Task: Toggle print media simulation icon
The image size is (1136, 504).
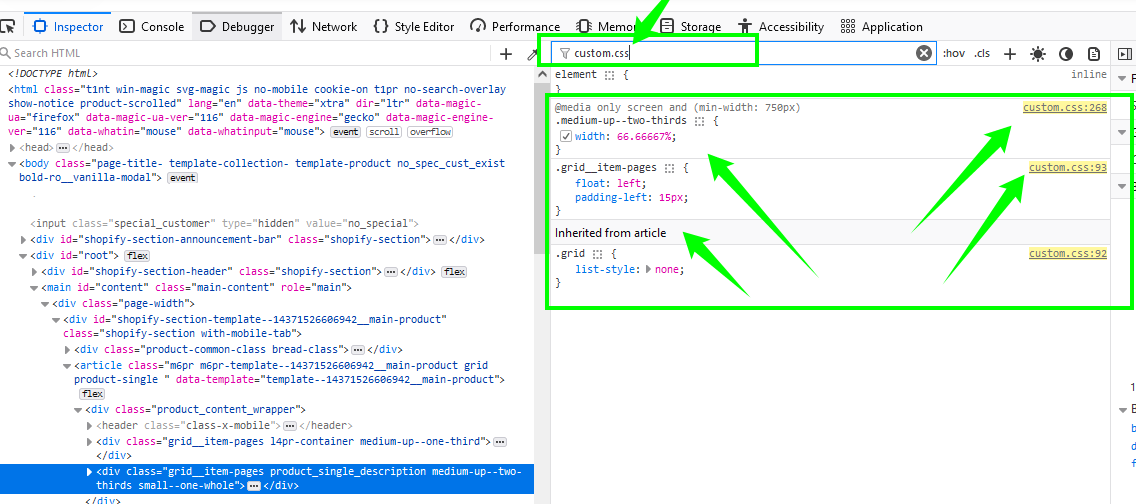Action: [1094, 54]
